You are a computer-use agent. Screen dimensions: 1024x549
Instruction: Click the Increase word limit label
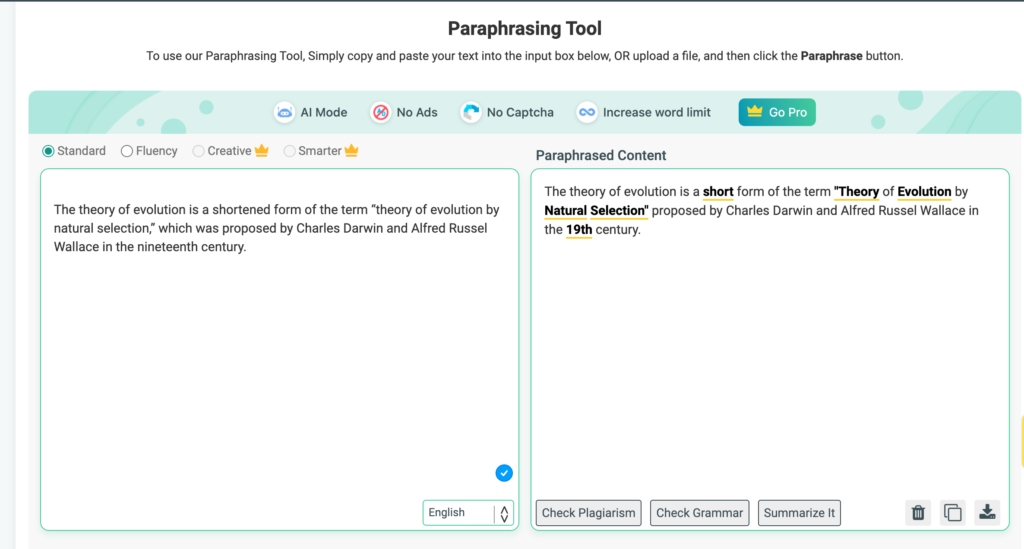click(656, 112)
